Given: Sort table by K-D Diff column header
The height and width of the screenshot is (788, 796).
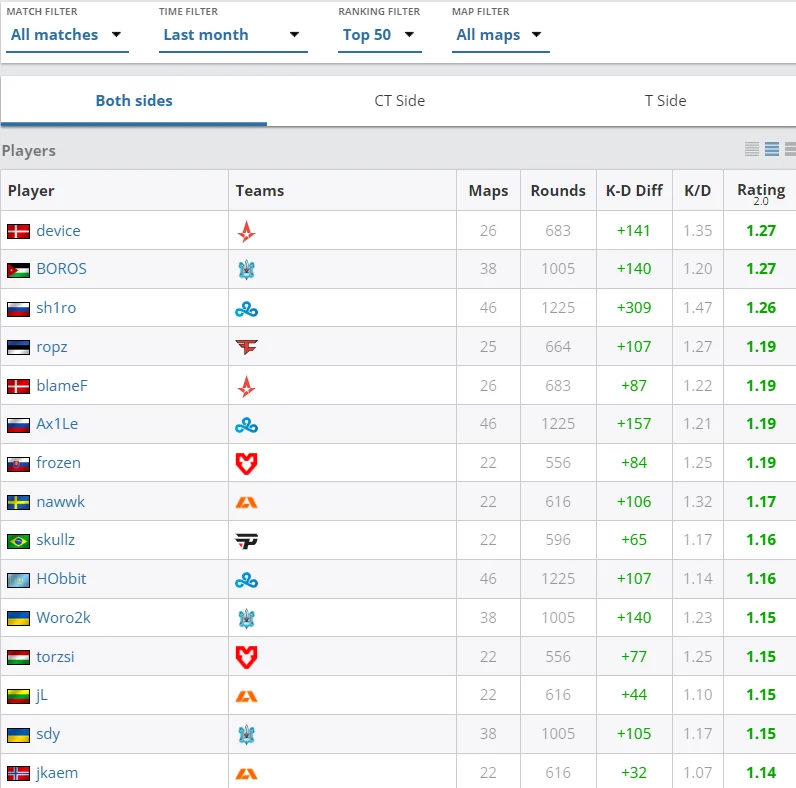Looking at the screenshot, I should pyautogui.click(x=634, y=191).
